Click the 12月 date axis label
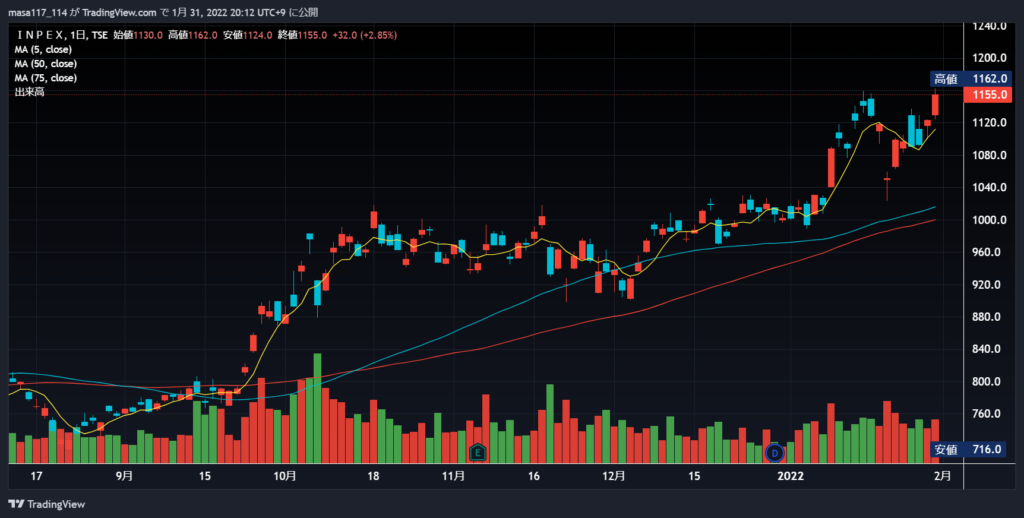Viewport: 1024px width, 518px height. point(615,476)
